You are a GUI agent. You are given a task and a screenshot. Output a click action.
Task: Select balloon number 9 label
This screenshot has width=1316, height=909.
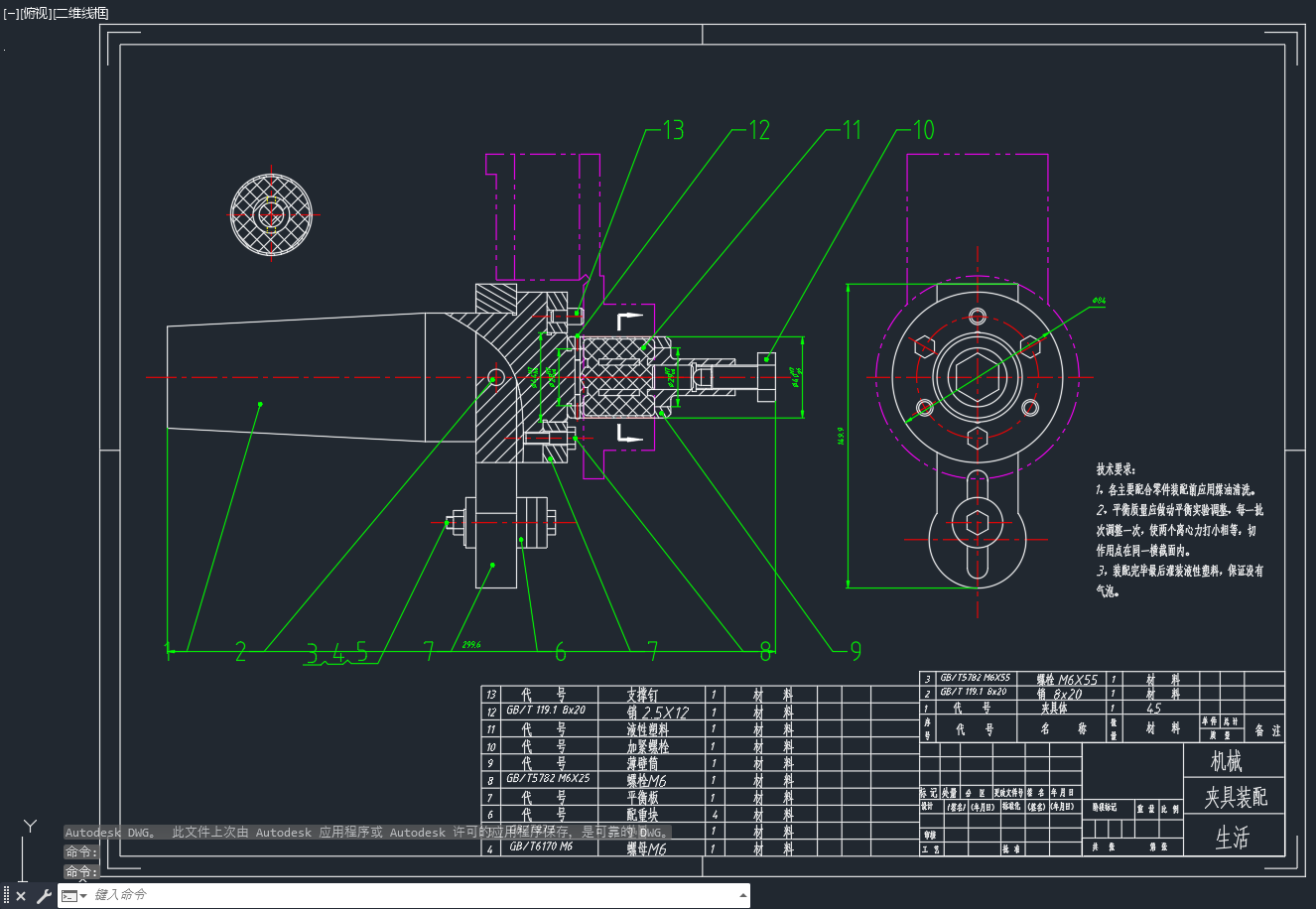[855, 651]
